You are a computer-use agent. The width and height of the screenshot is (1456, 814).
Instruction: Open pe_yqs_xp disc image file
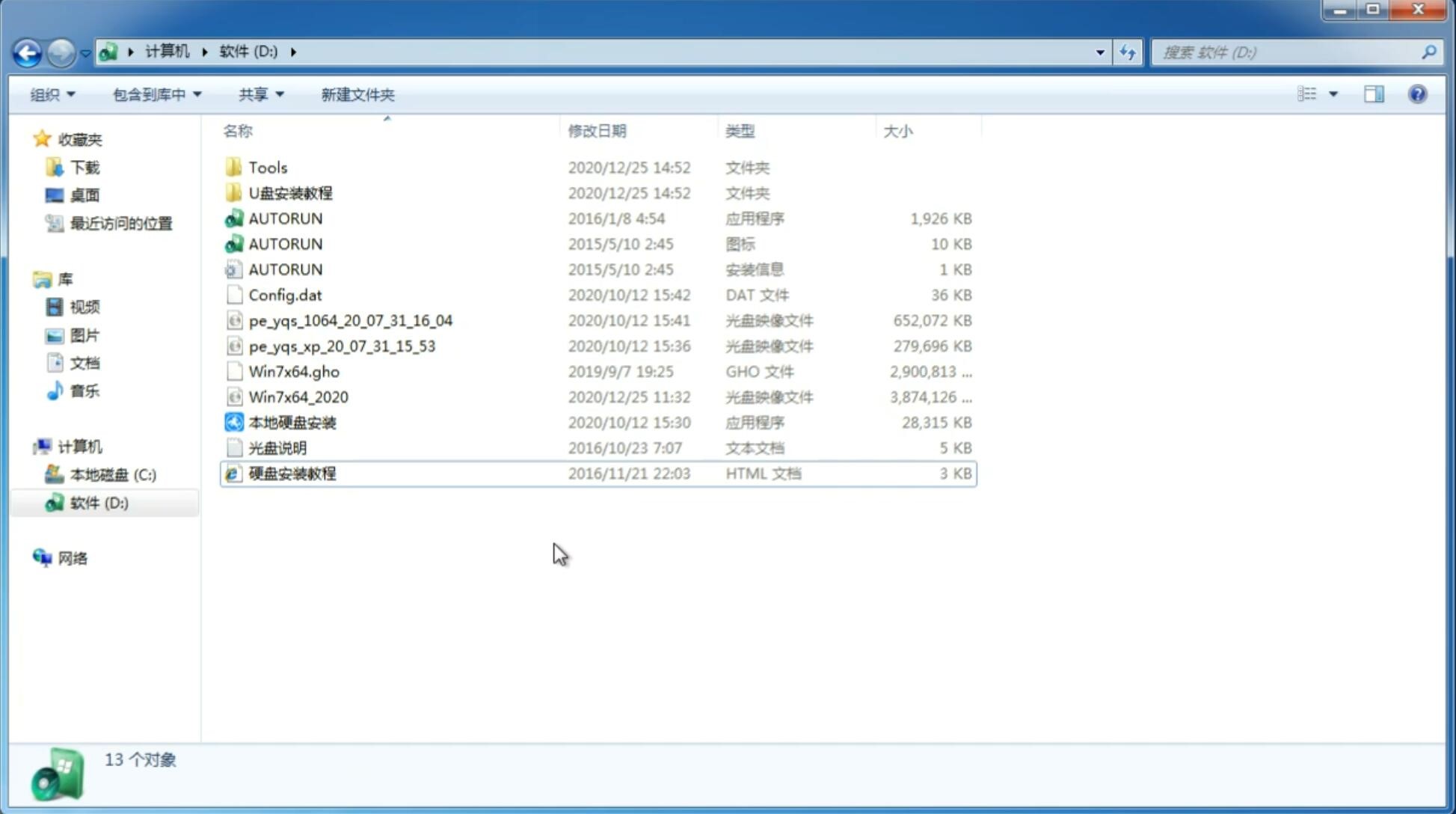[342, 346]
